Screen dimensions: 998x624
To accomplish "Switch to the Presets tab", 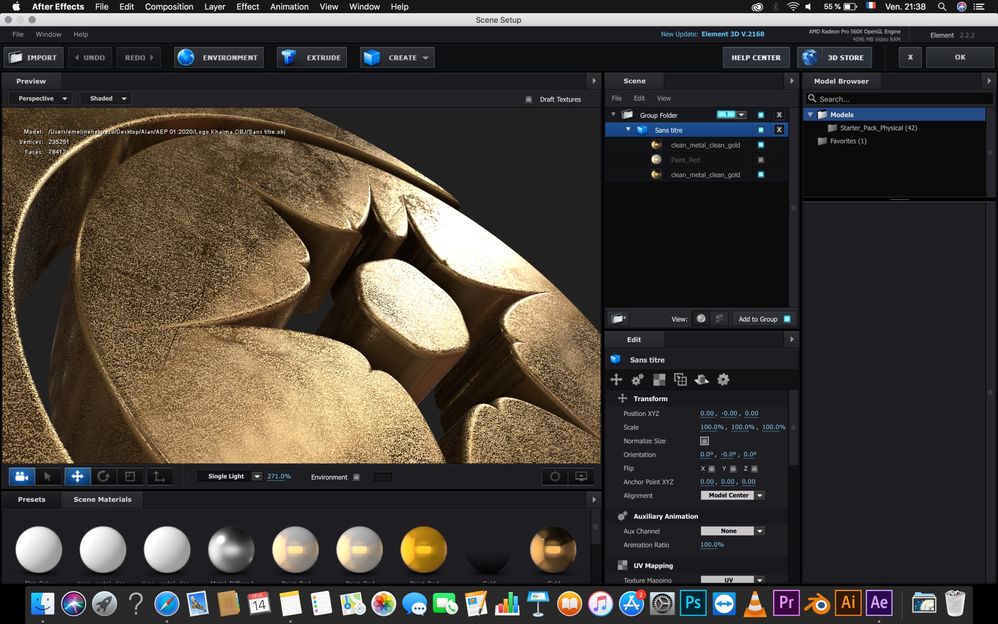I will [32, 499].
